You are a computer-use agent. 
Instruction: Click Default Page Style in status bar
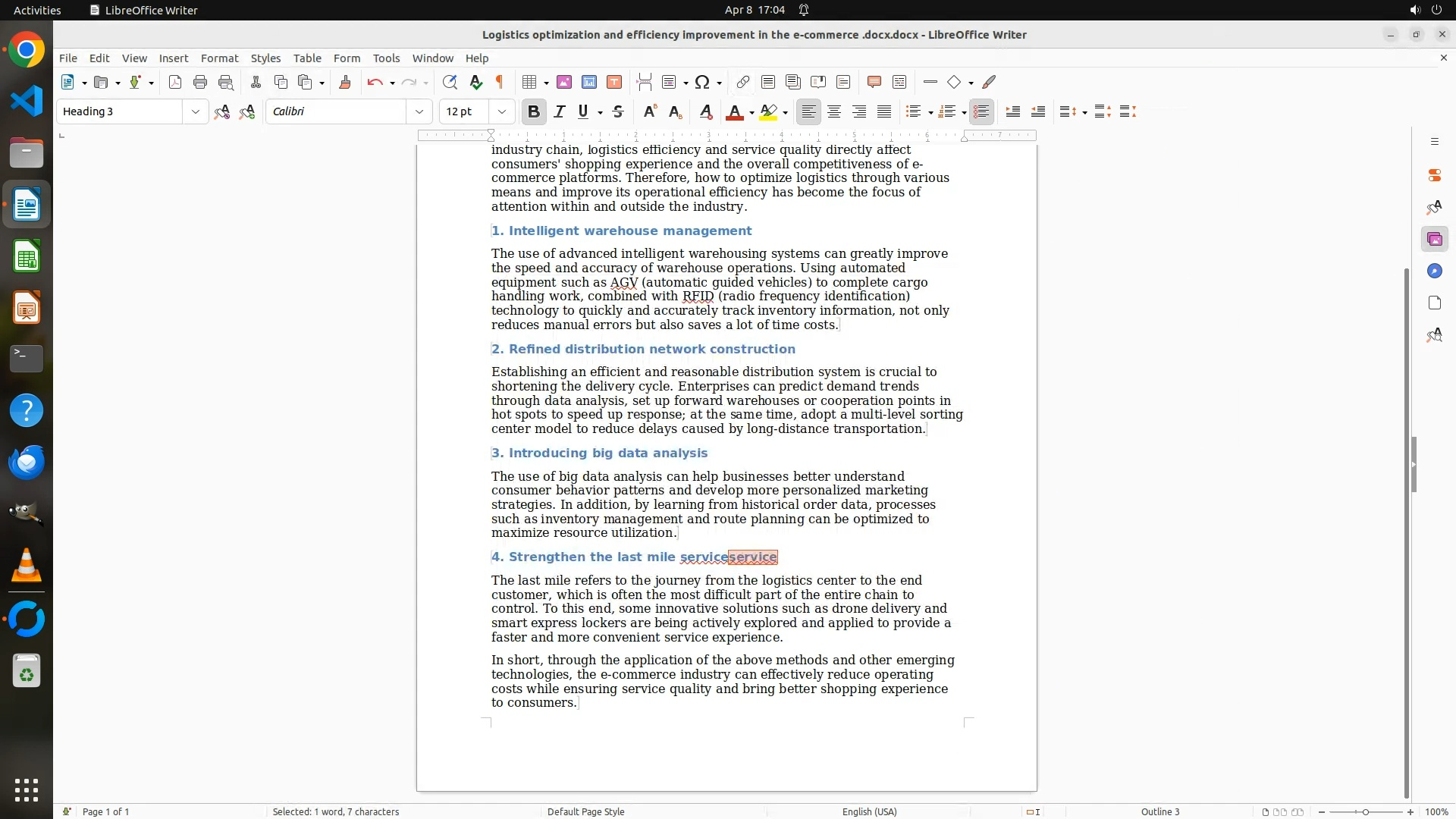[x=585, y=811]
